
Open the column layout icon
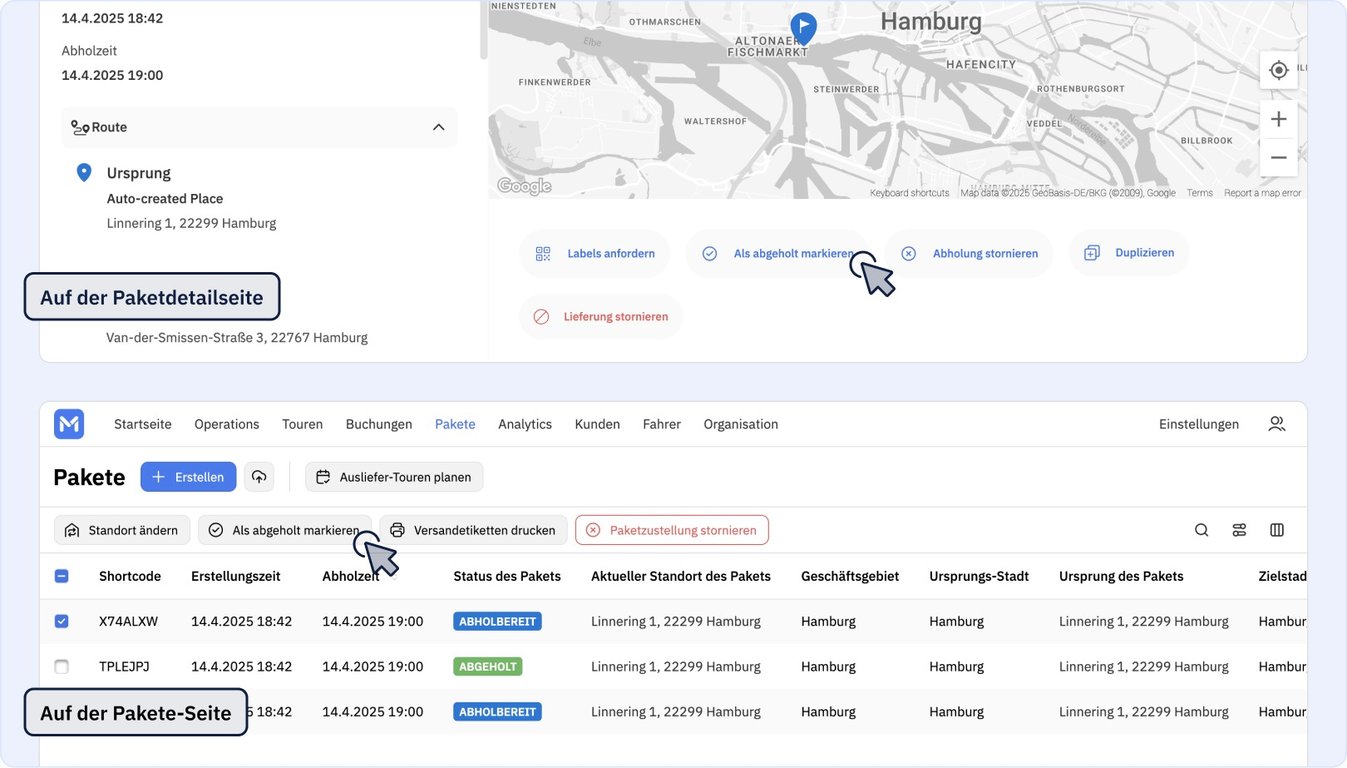coord(1277,530)
